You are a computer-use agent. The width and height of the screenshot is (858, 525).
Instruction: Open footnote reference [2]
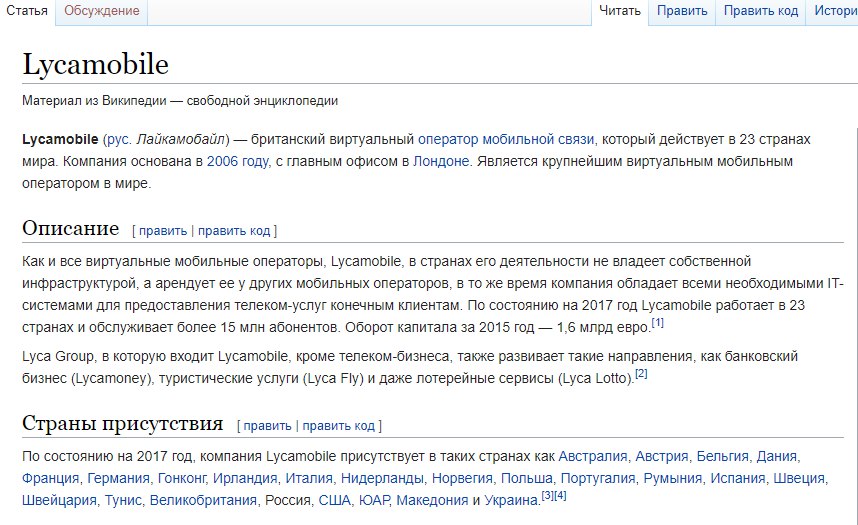click(641, 374)
